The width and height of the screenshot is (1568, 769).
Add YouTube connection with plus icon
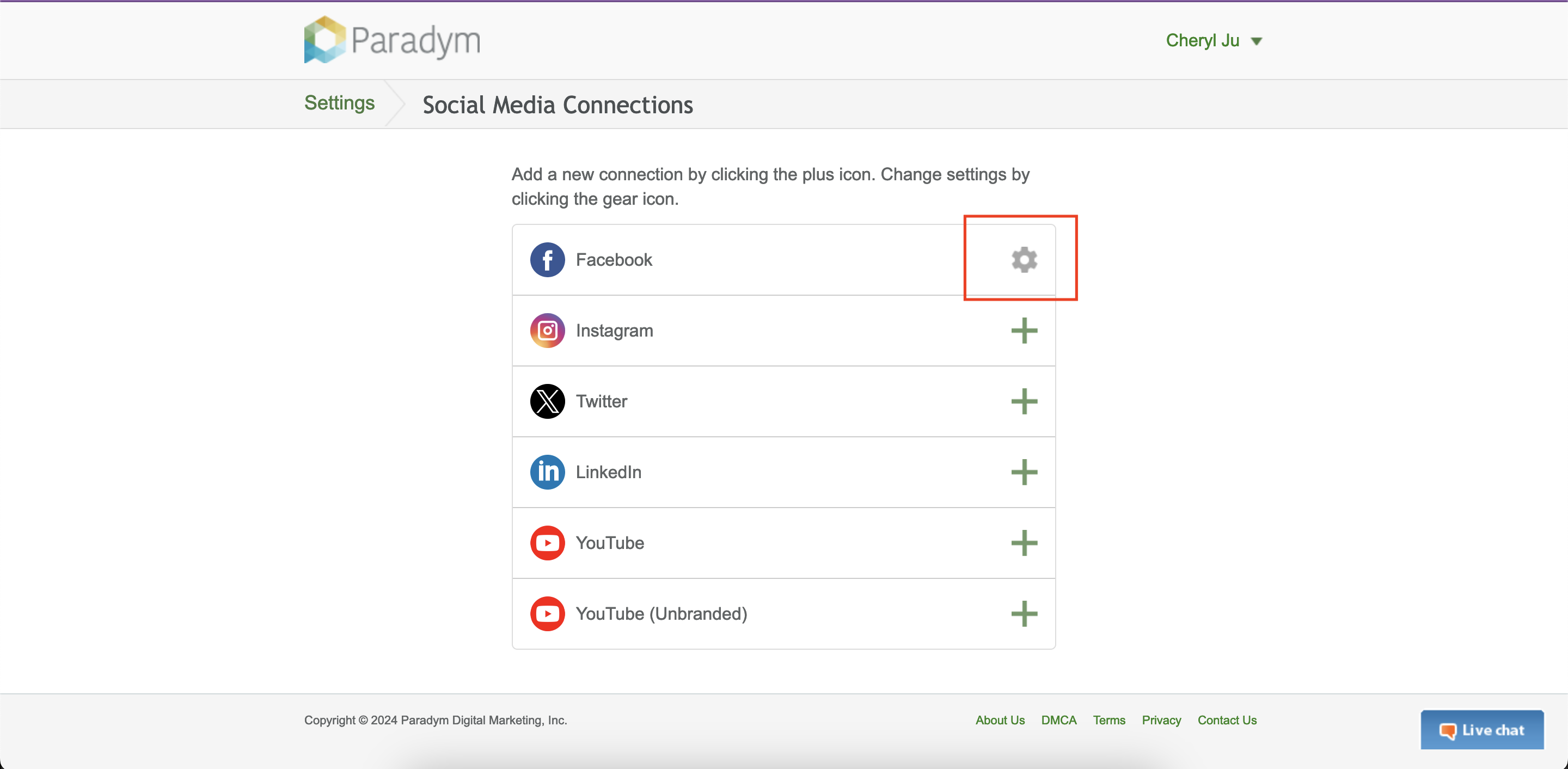point(1024,542)
